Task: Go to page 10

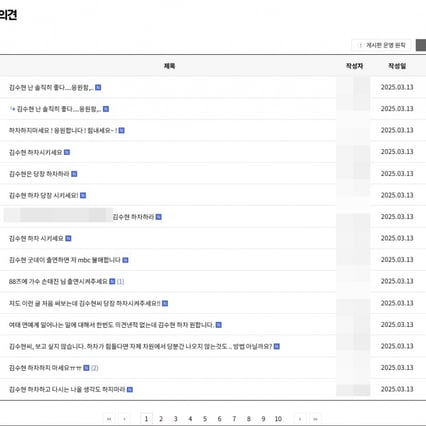Action: [278, 419]
